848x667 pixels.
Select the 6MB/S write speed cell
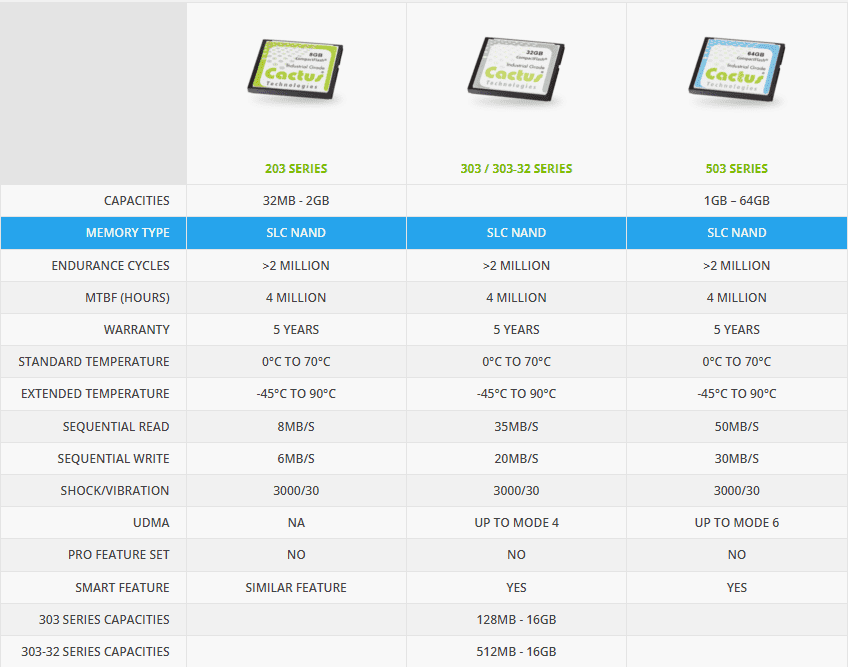click(x=296, y=458)
